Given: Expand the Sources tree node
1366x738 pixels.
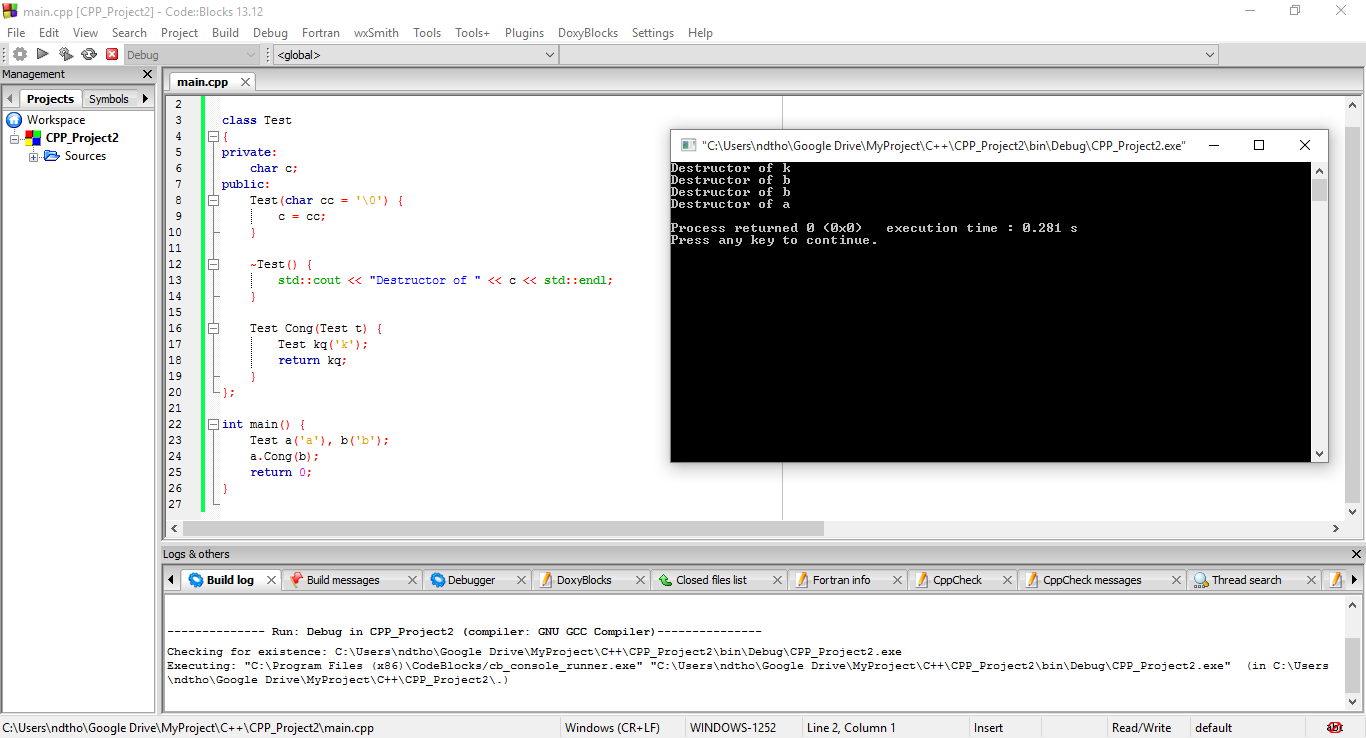Looking at the screenshot, I should [x=33, y=155].
